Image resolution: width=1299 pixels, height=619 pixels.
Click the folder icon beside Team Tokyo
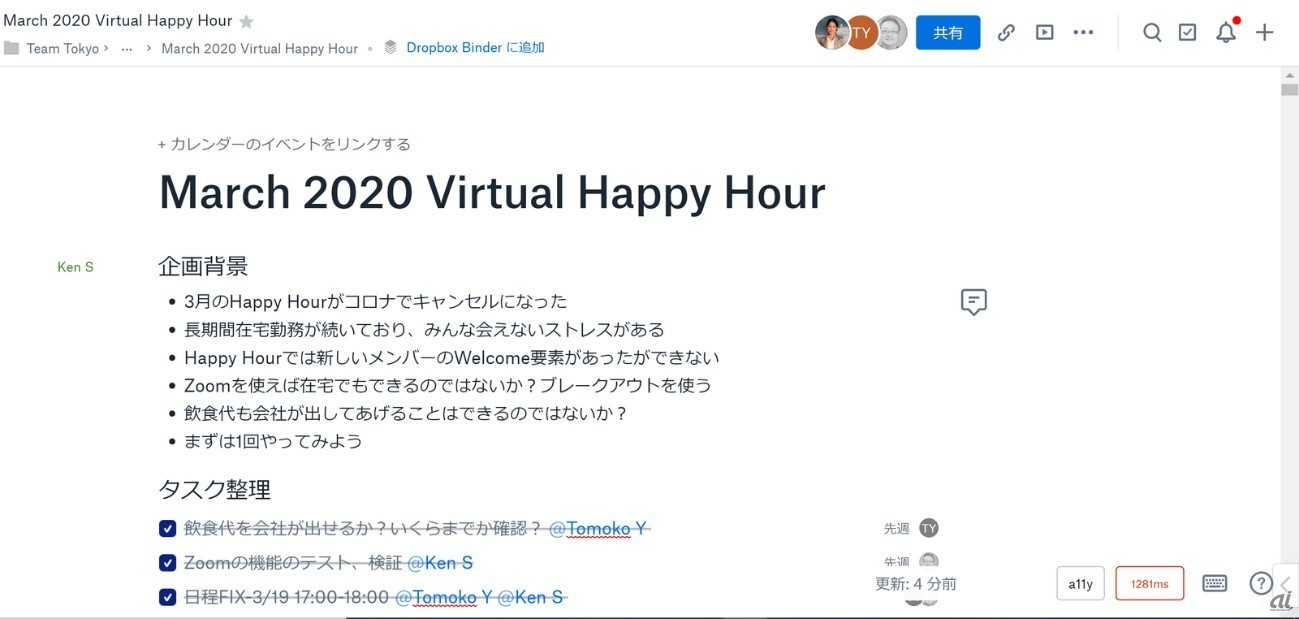(12, 47)
